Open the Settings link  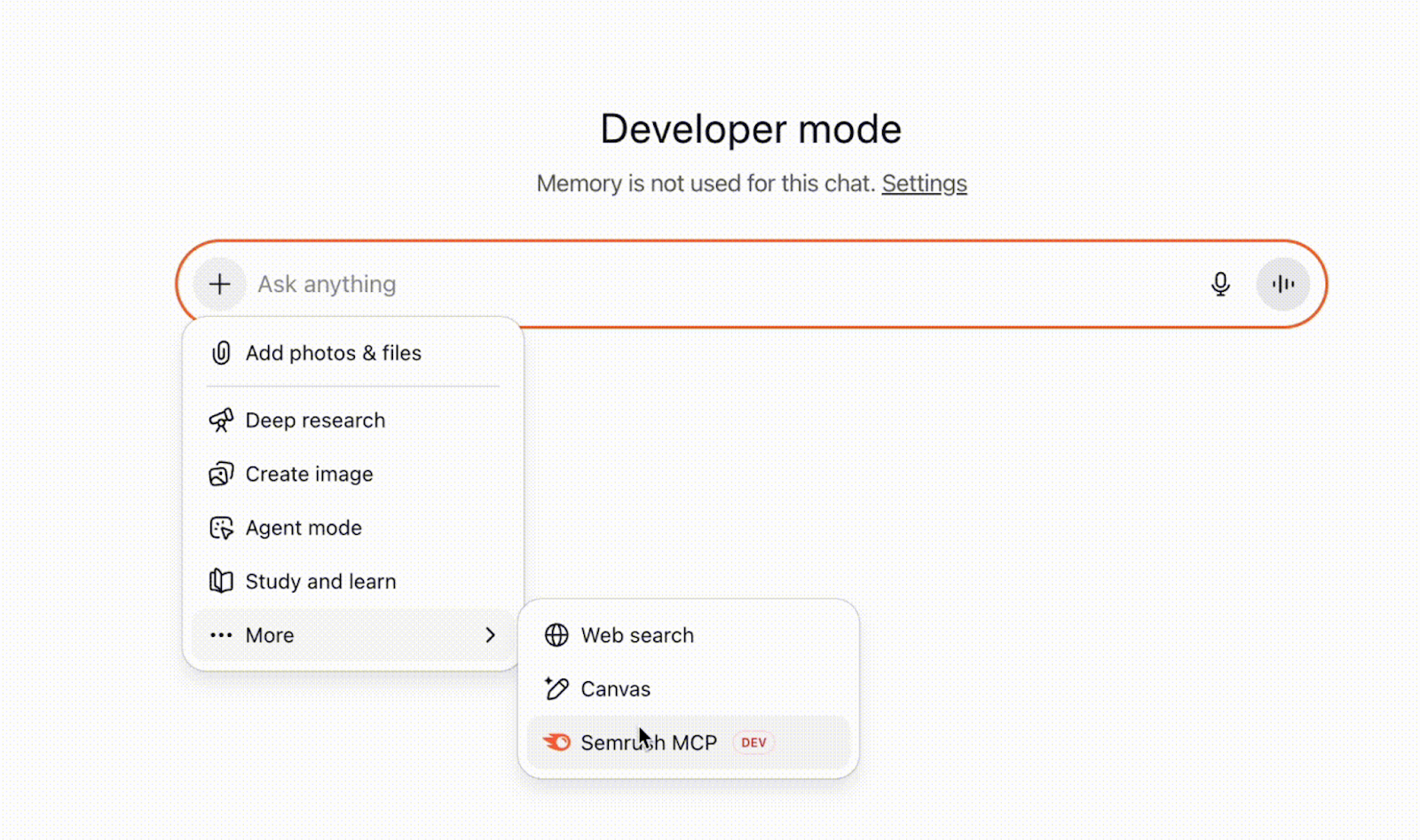[x=925, y=183]
